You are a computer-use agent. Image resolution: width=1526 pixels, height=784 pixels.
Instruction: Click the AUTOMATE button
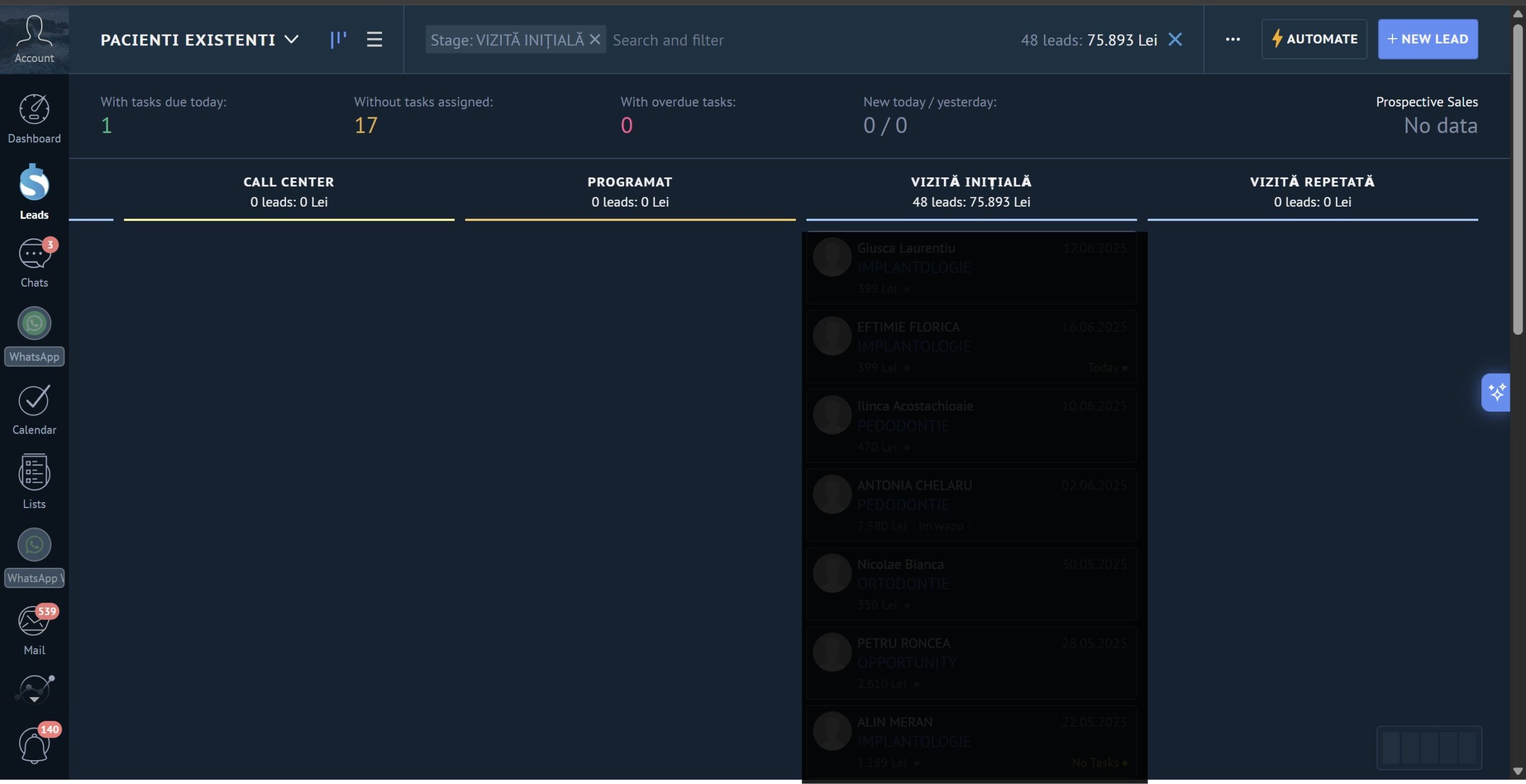[1314, 39]
